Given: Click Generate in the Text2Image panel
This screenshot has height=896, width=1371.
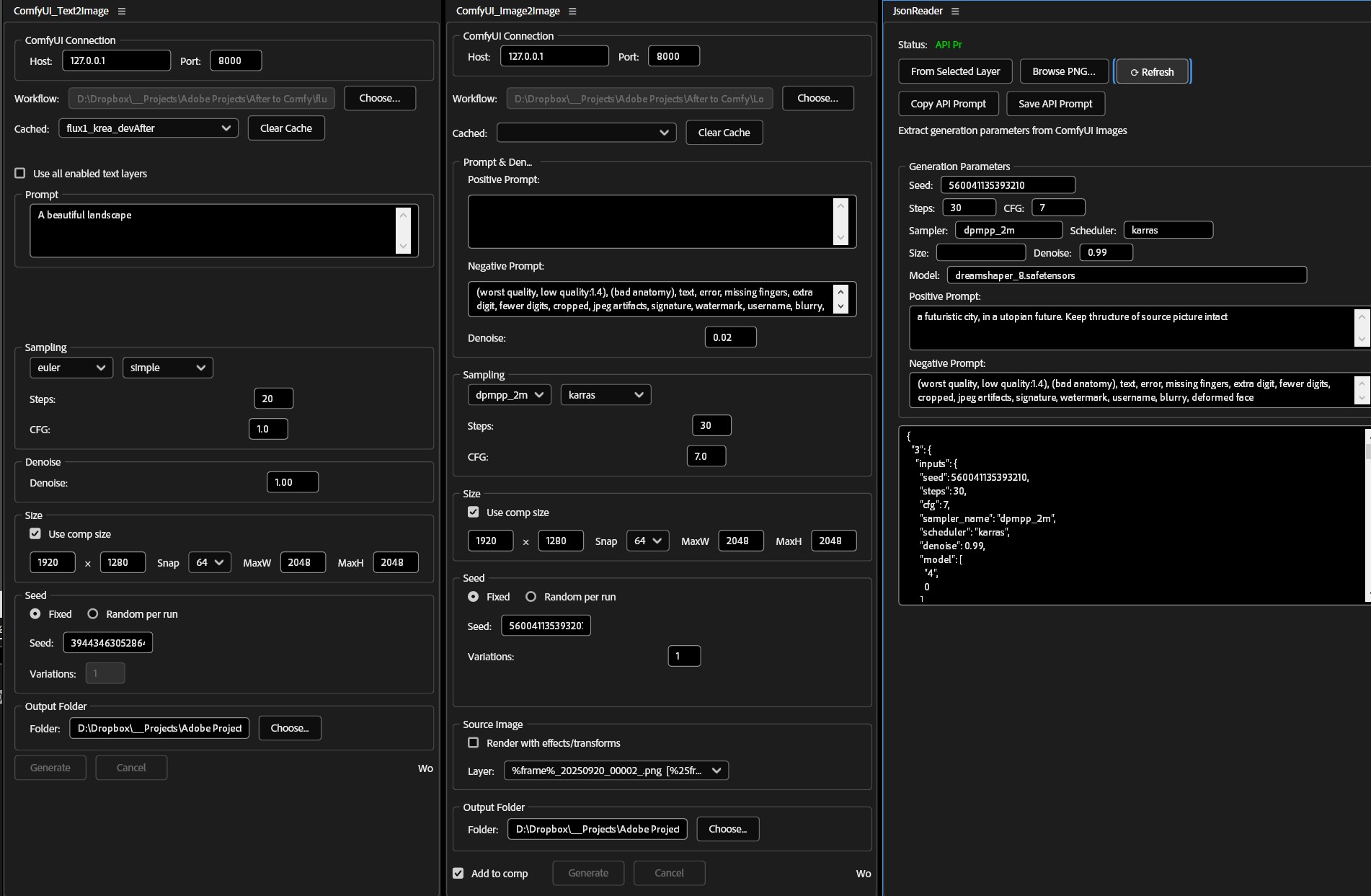Looking at the screenshot, I should pyautogui.click(x=50, y=767).
